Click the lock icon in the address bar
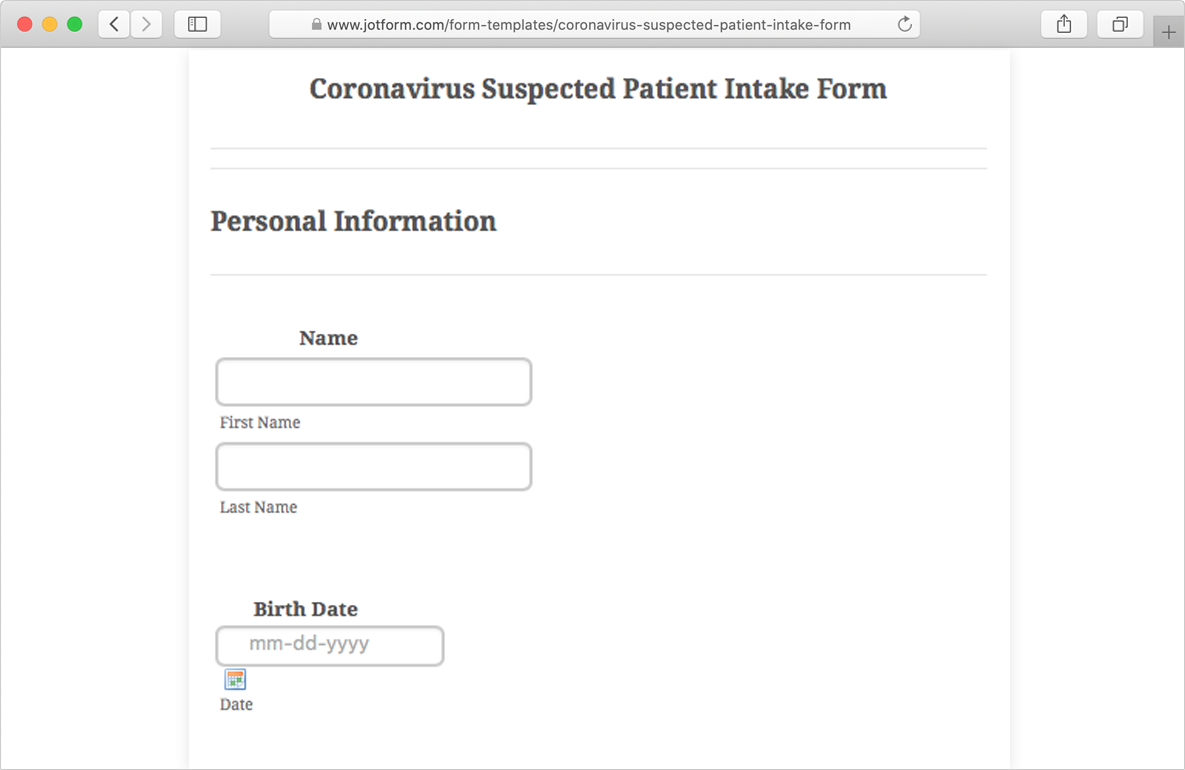This screenshot has width=1185, height=770. (316, 25)
